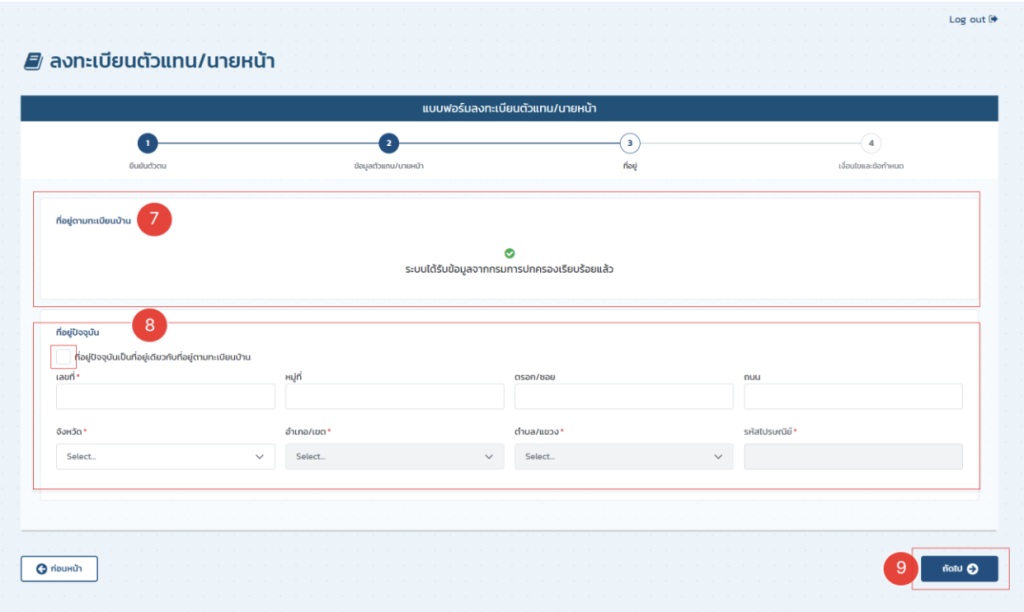Select step 1 ยืนยันตัวตน circle

coord(148,142)
